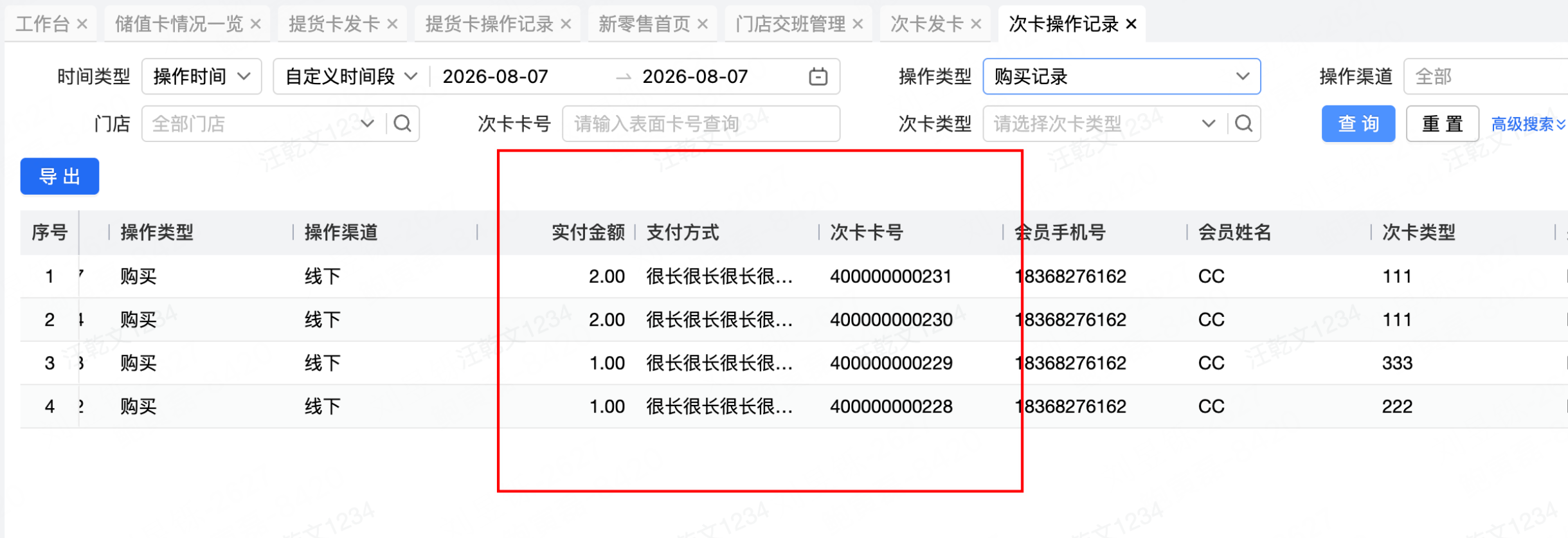Switch to the 储值卡情况一览 tab

pyautogui.click(x=179, y=24)
